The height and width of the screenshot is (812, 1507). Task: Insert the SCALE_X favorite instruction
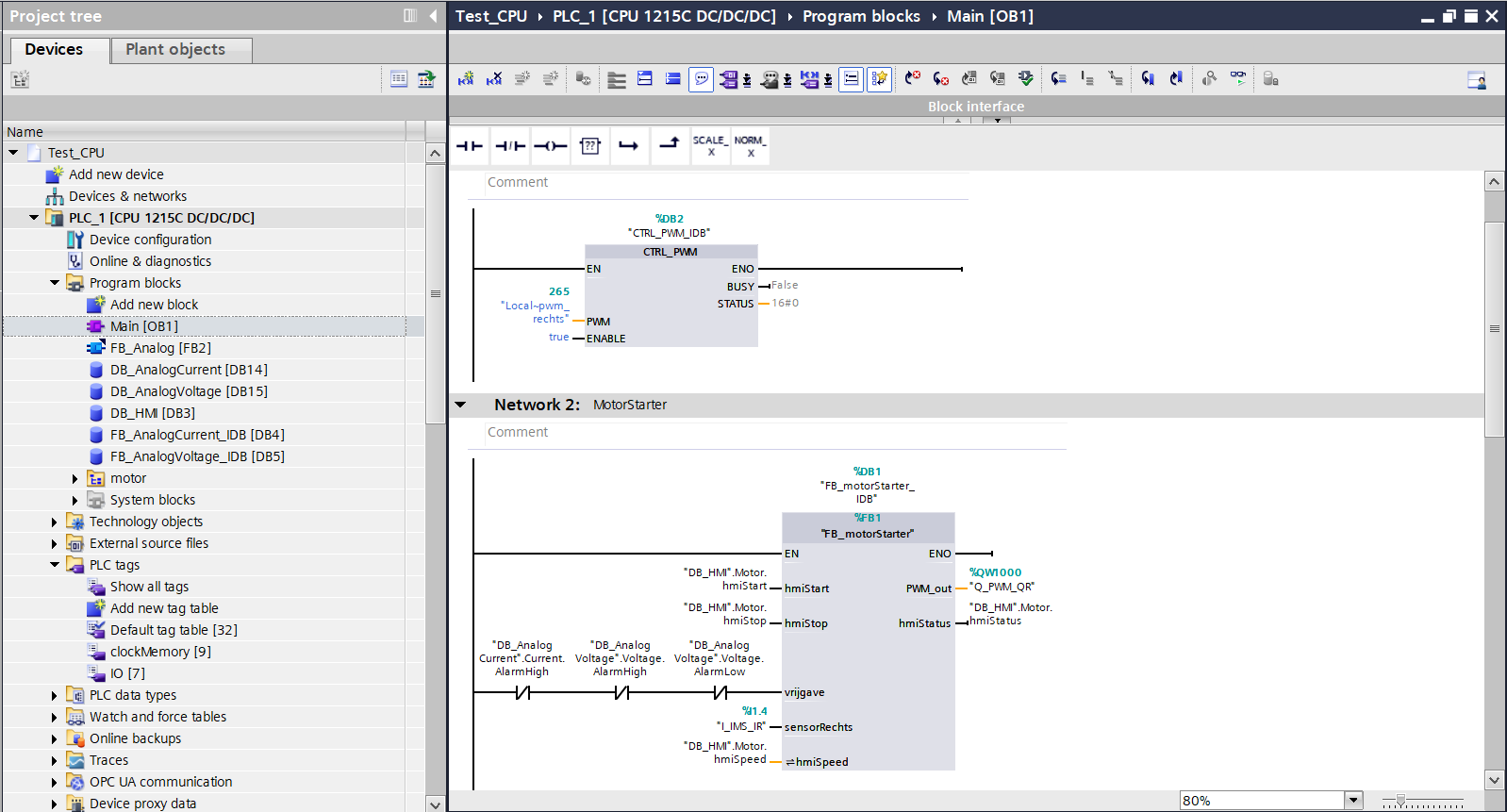coord(710,146)
